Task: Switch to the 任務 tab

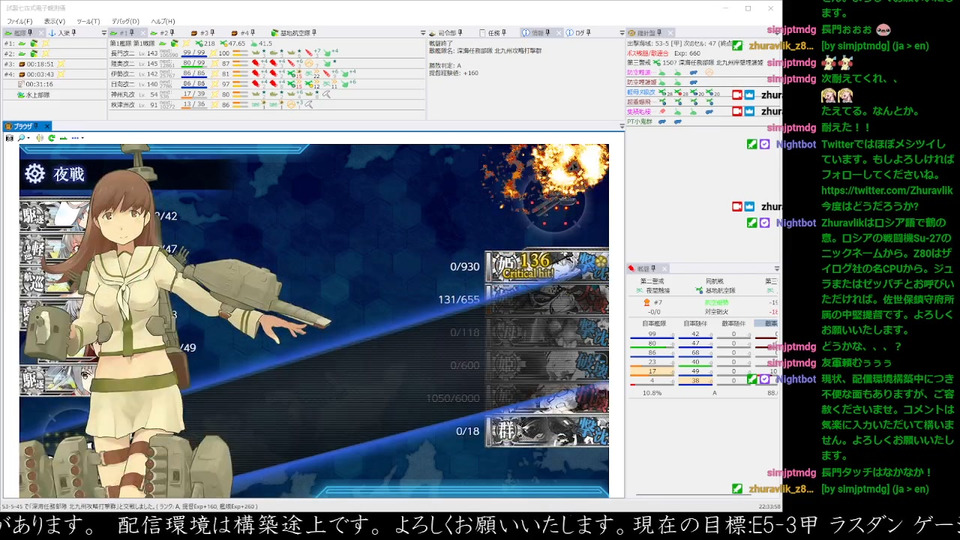Action: pyautogui.click(x=493, y=33)
